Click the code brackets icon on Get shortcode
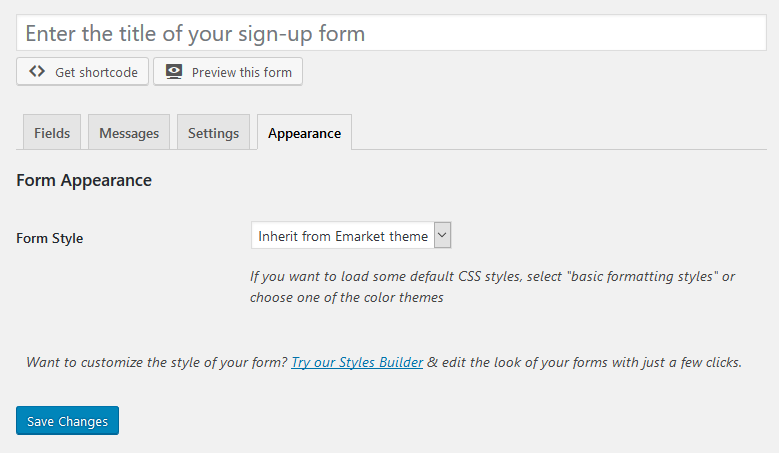779x453 pixels. (37, 72)
